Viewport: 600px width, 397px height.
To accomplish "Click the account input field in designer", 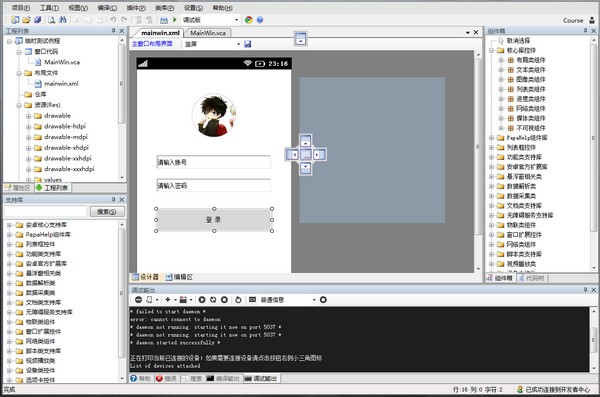I will (x=214, y=162).
